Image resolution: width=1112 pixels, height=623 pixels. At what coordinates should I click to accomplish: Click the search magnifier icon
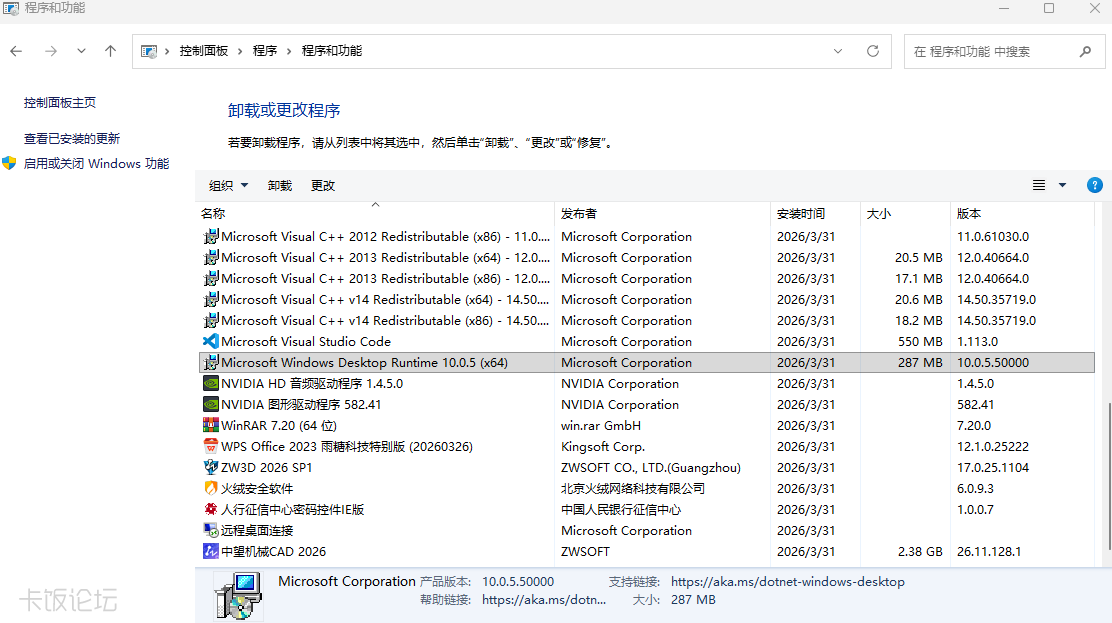[1085, 51]
